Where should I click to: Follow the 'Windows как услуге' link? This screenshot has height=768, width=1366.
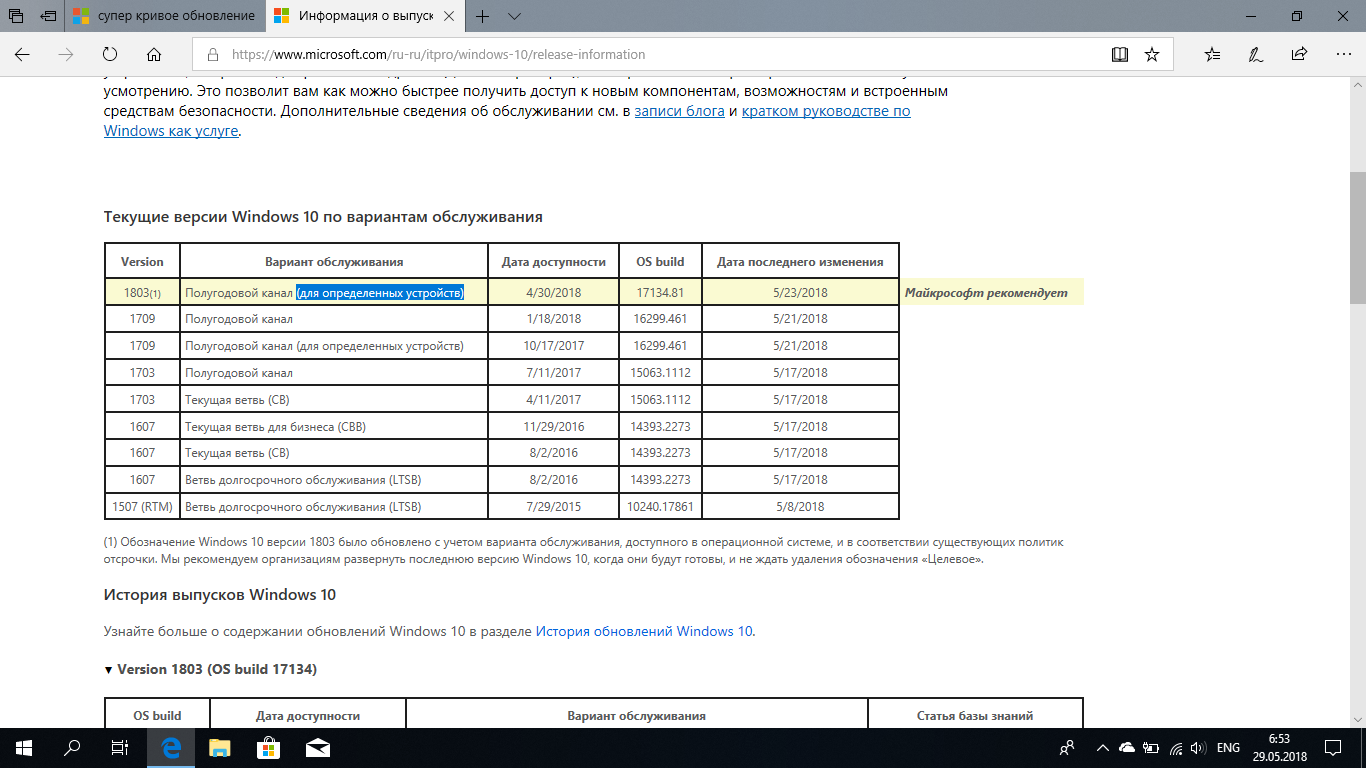pos(171,131)
